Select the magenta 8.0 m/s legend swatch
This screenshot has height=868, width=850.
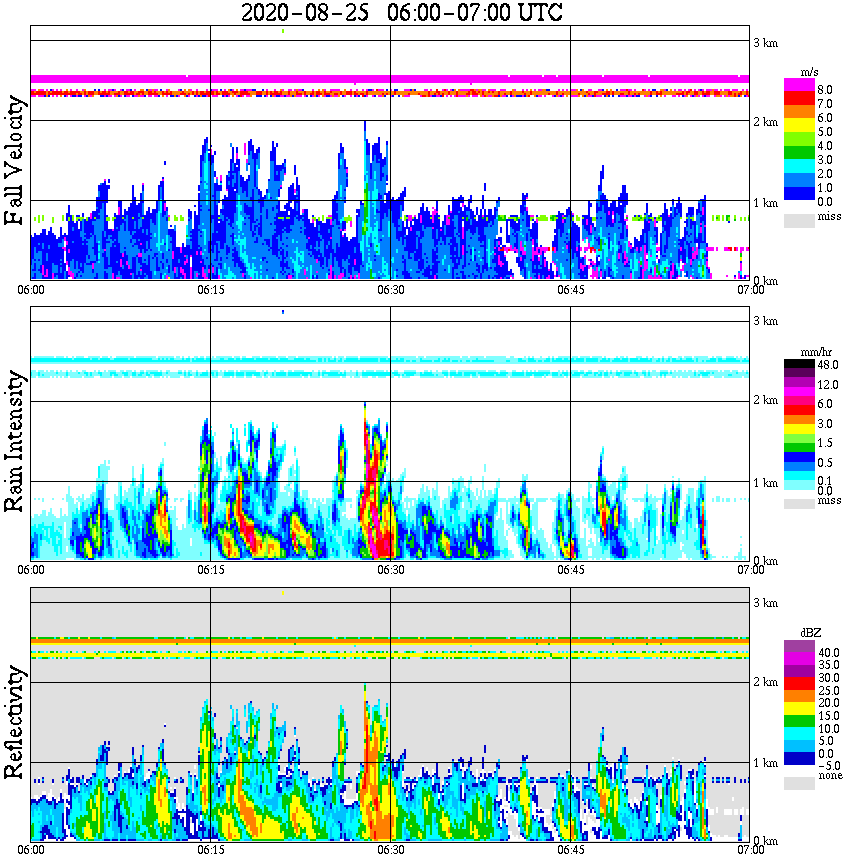(799, 85)
